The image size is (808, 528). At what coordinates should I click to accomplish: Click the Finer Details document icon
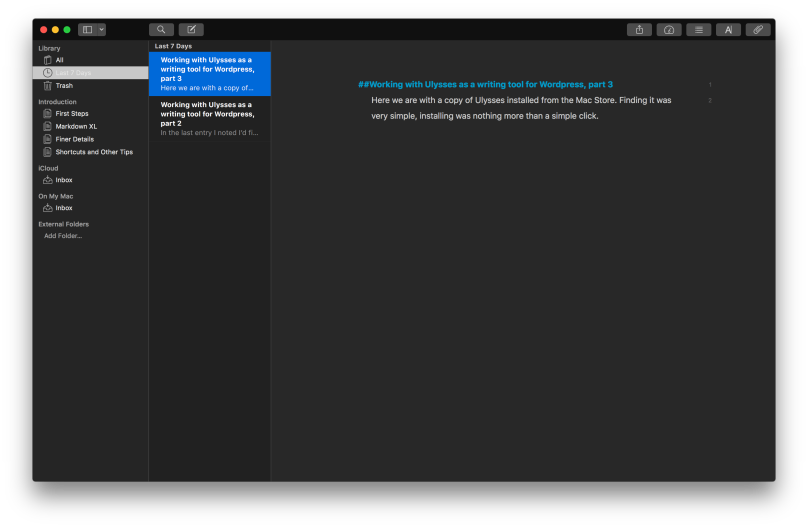47,140
